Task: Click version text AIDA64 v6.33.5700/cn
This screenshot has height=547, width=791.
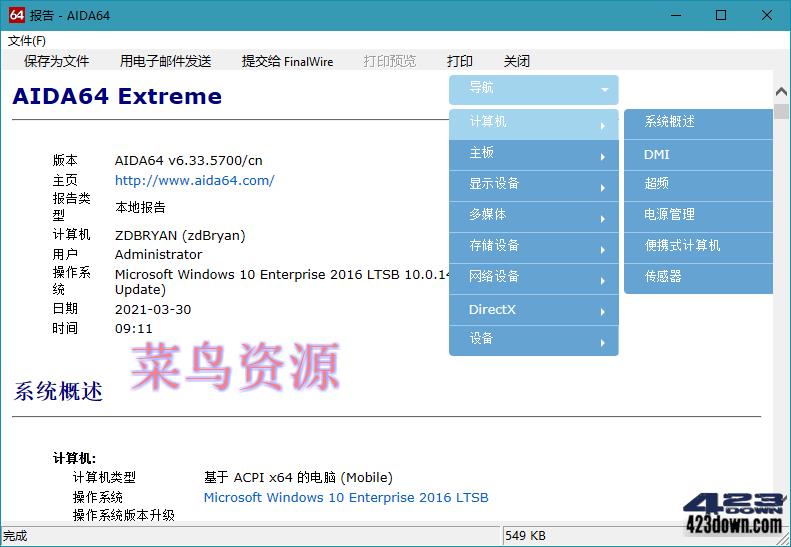Action: pos(189,160)
